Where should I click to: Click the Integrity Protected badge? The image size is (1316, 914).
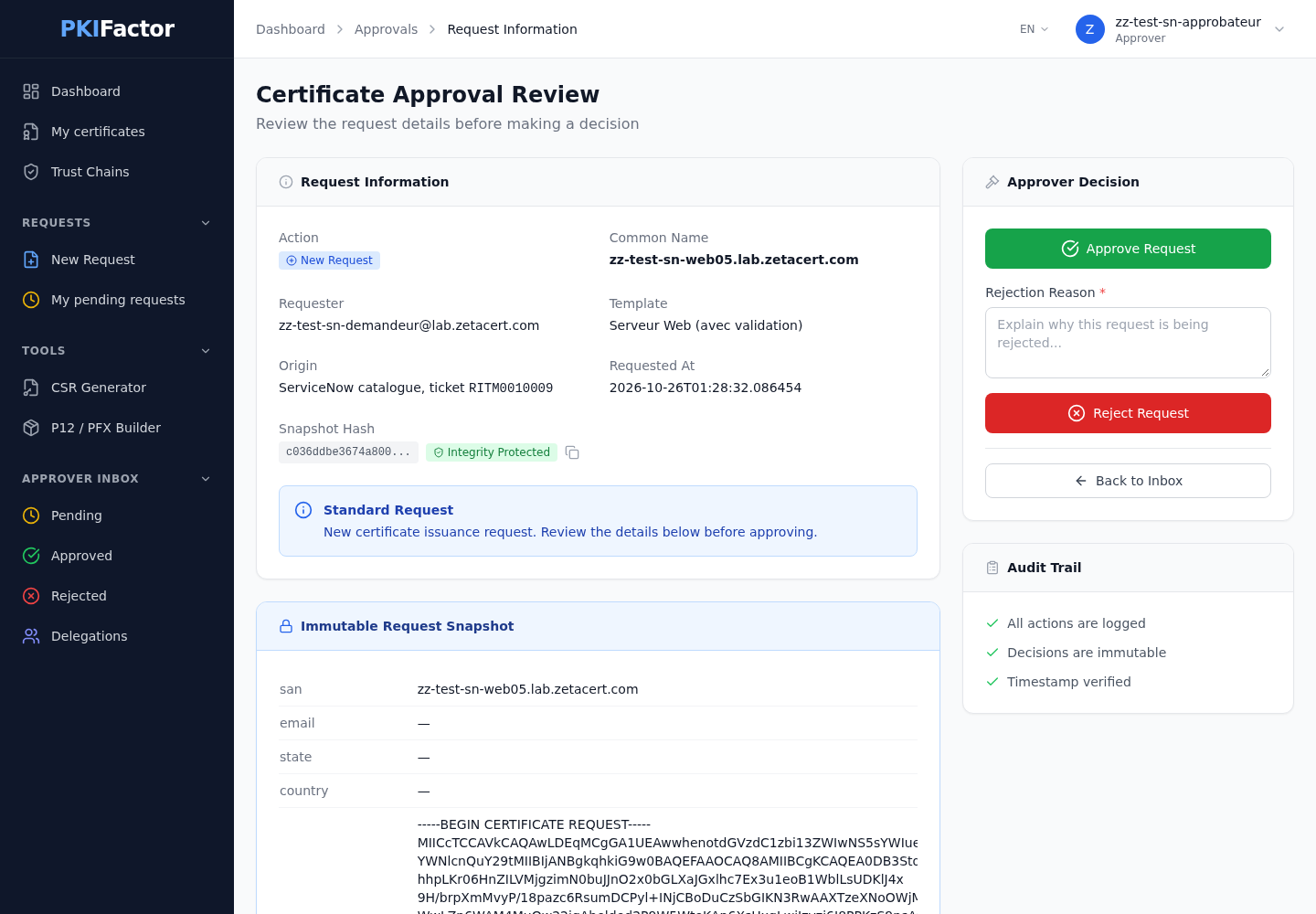(492, 452)
